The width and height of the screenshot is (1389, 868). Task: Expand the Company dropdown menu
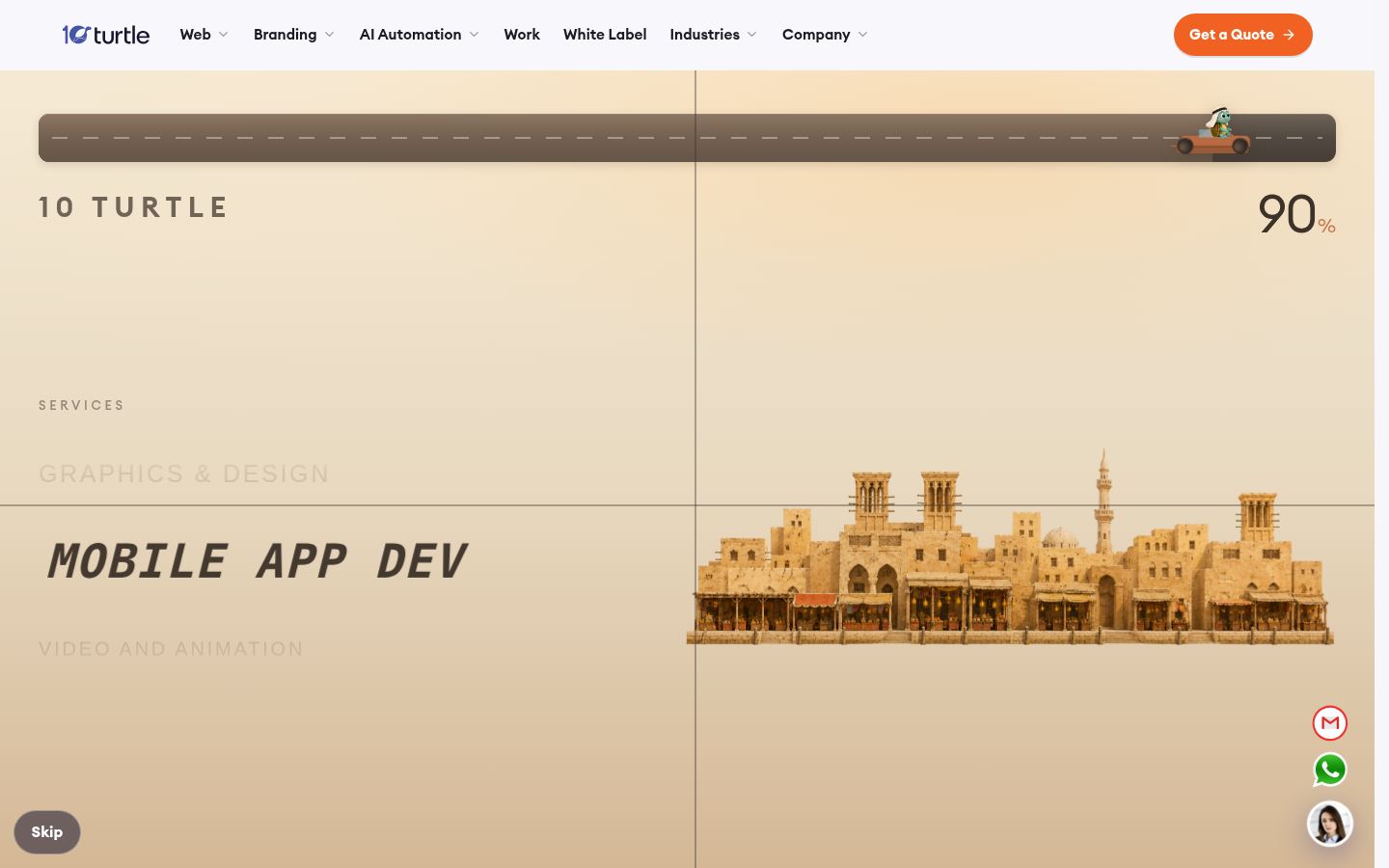[x=826, y=35]
